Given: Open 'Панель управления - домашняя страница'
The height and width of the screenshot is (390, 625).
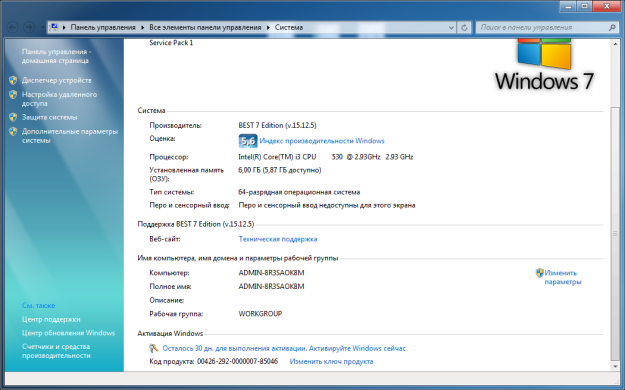Looking at the screenshot, I should pos(57,56).
